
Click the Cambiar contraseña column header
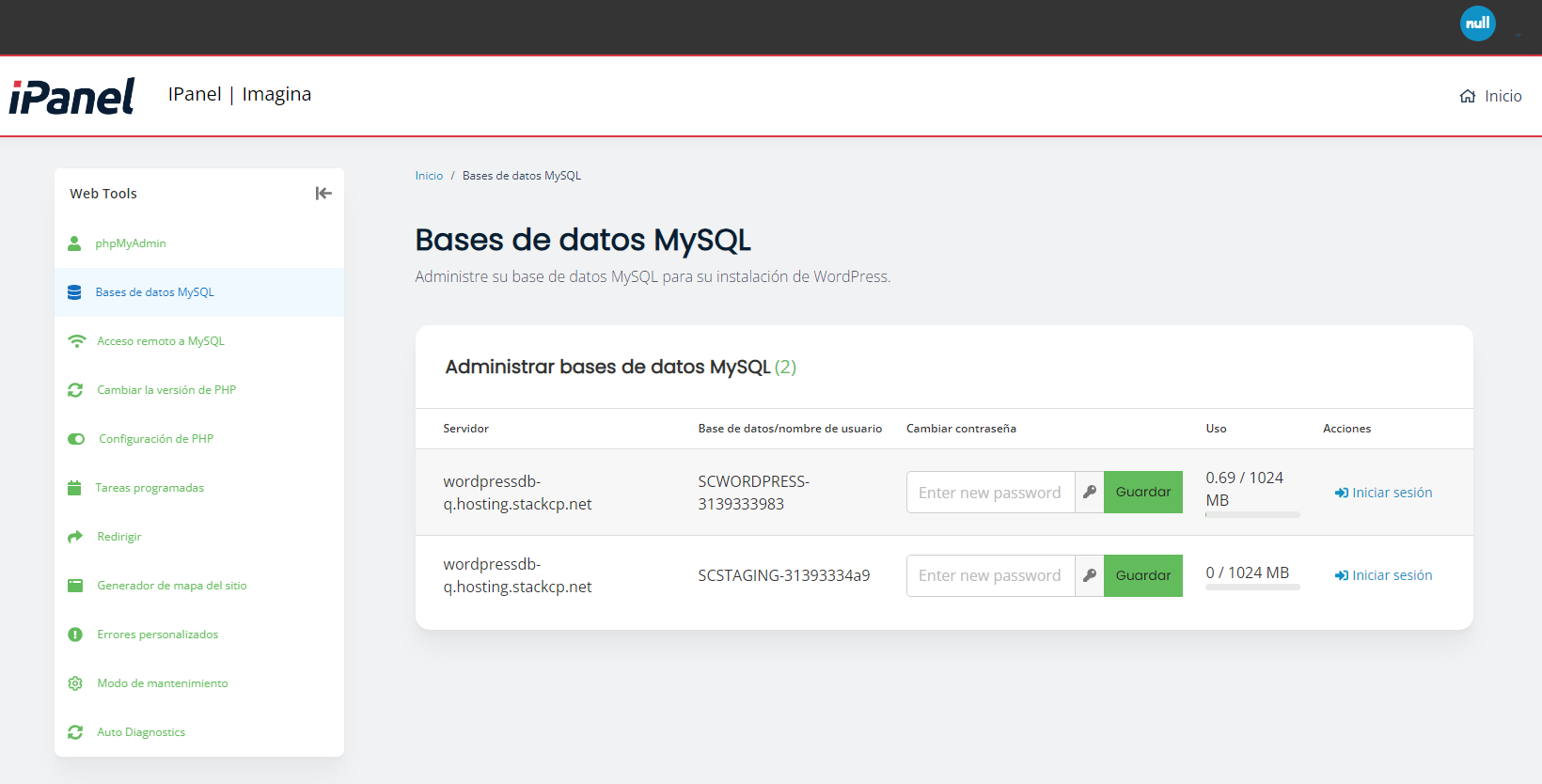pyautogui.click(x=961, y=429)
